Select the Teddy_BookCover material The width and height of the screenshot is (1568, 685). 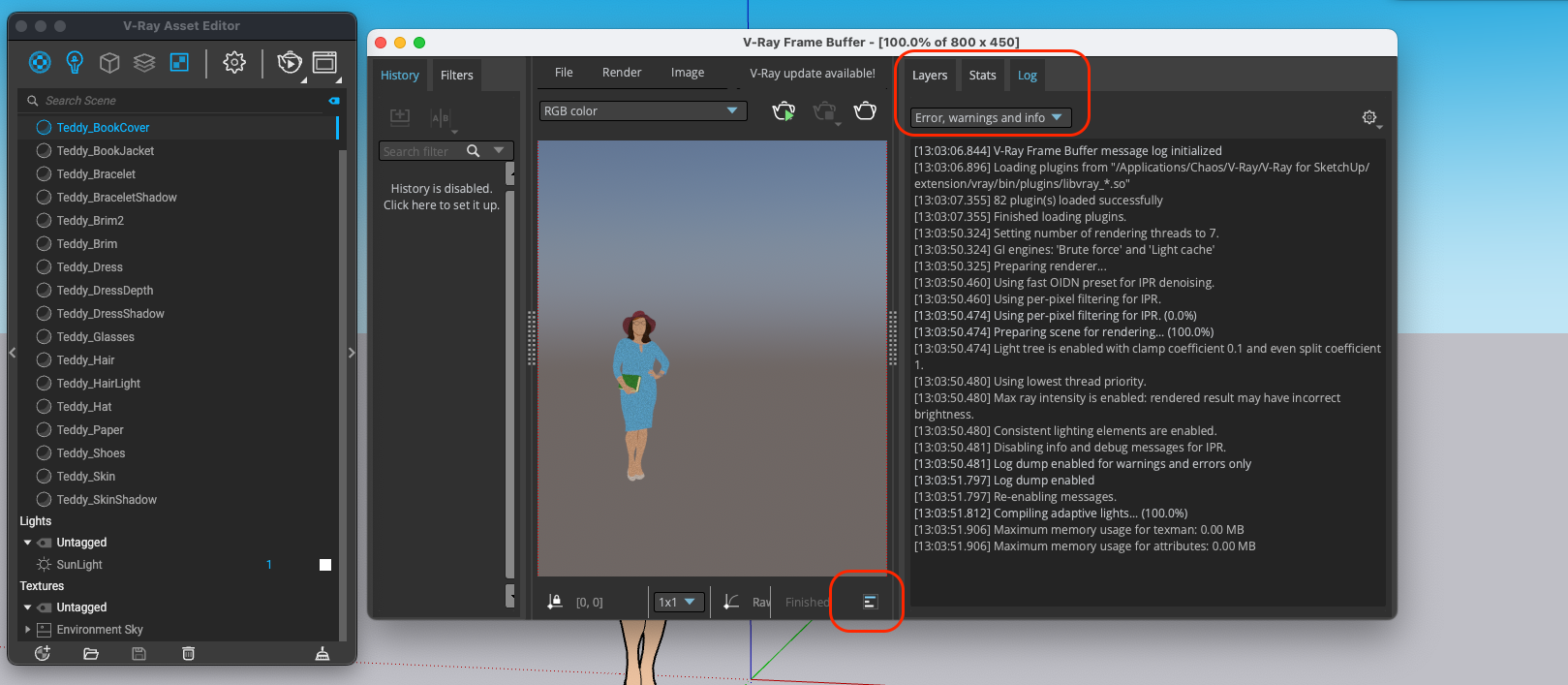178,128
